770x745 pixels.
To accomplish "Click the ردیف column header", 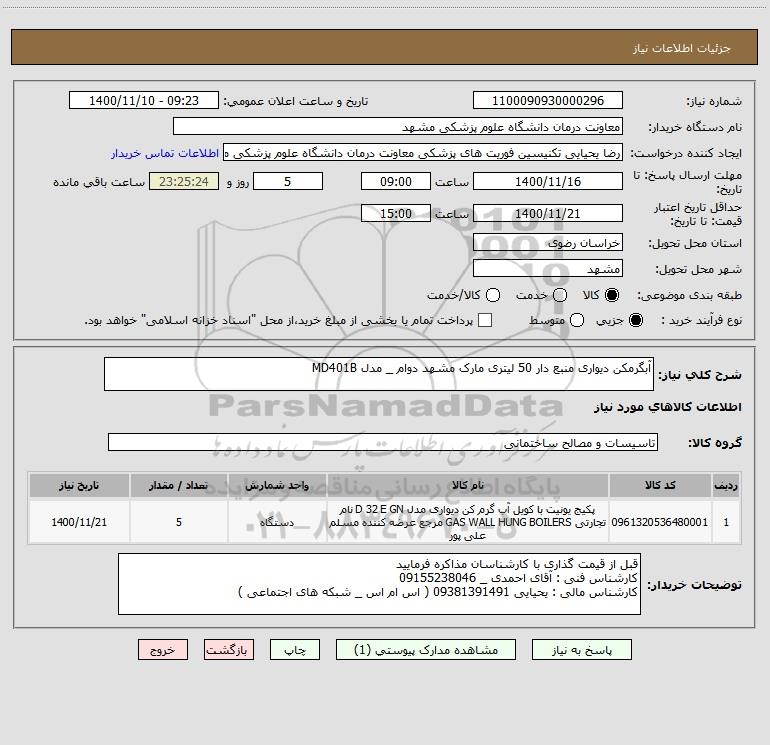I will pyautogui.click(x=726, y=485).
